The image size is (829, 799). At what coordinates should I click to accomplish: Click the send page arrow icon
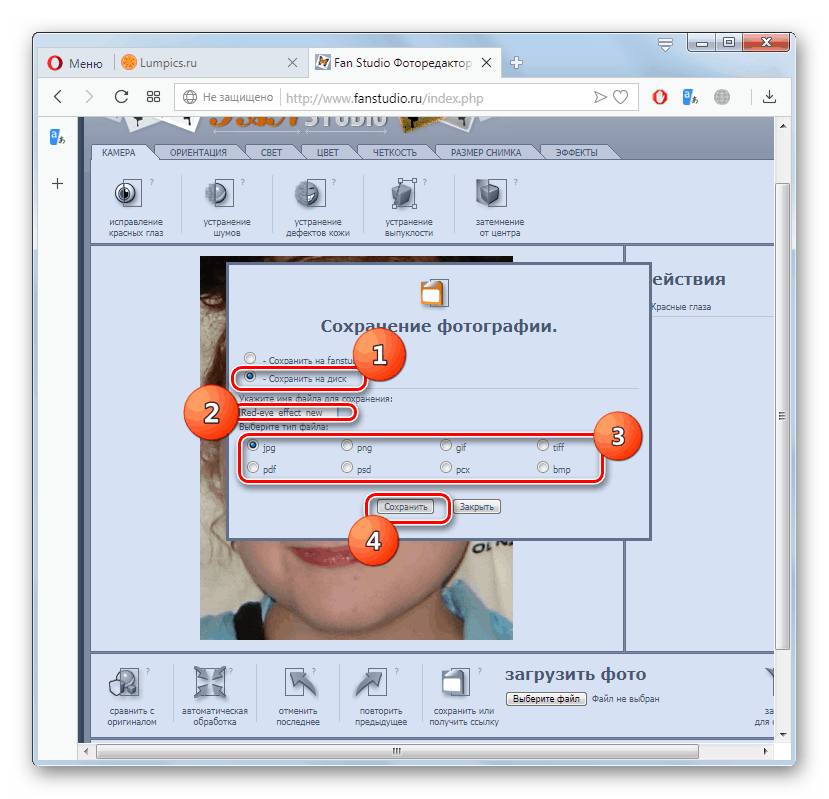(600, 97)
